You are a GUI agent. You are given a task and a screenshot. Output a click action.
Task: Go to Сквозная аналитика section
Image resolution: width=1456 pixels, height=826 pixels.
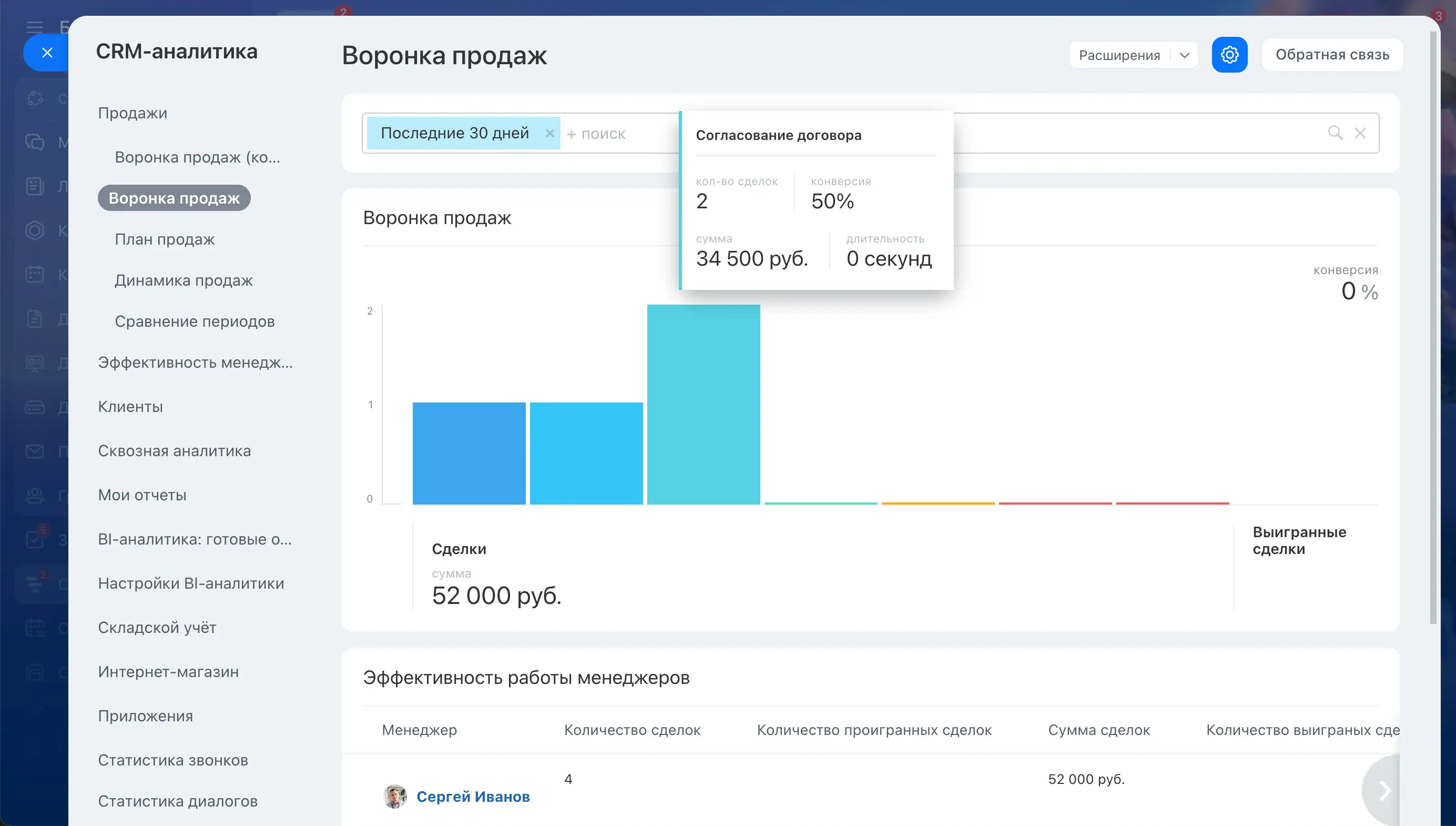click(x=174, y=450)
